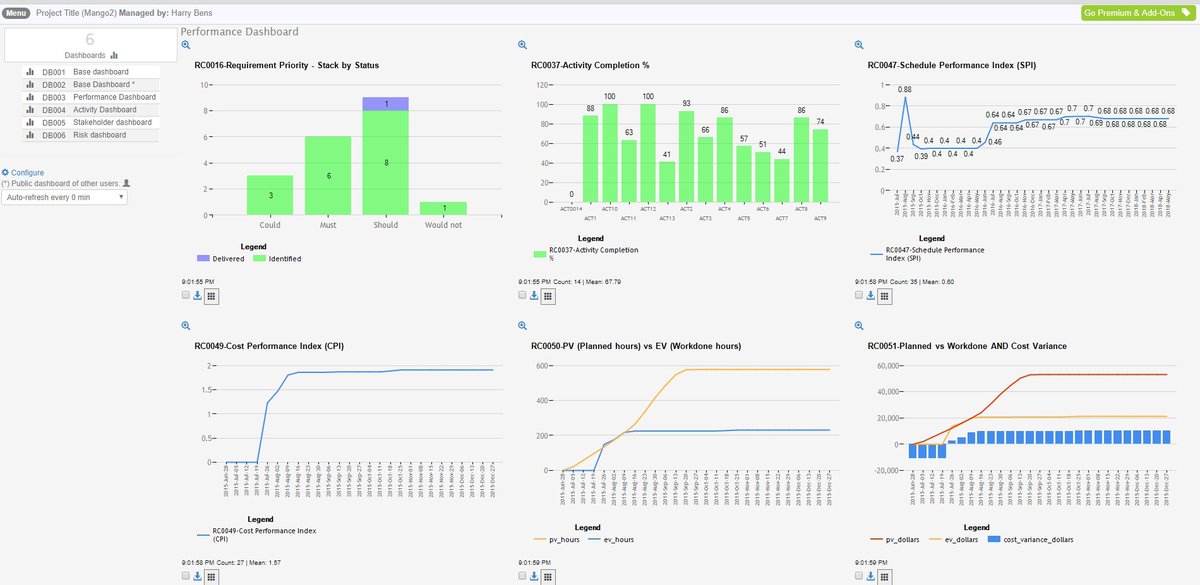1200x585 pixels.
Task: Tick the checkbox under RC0049 CPI chart
Action: click(x=185, y=576)
